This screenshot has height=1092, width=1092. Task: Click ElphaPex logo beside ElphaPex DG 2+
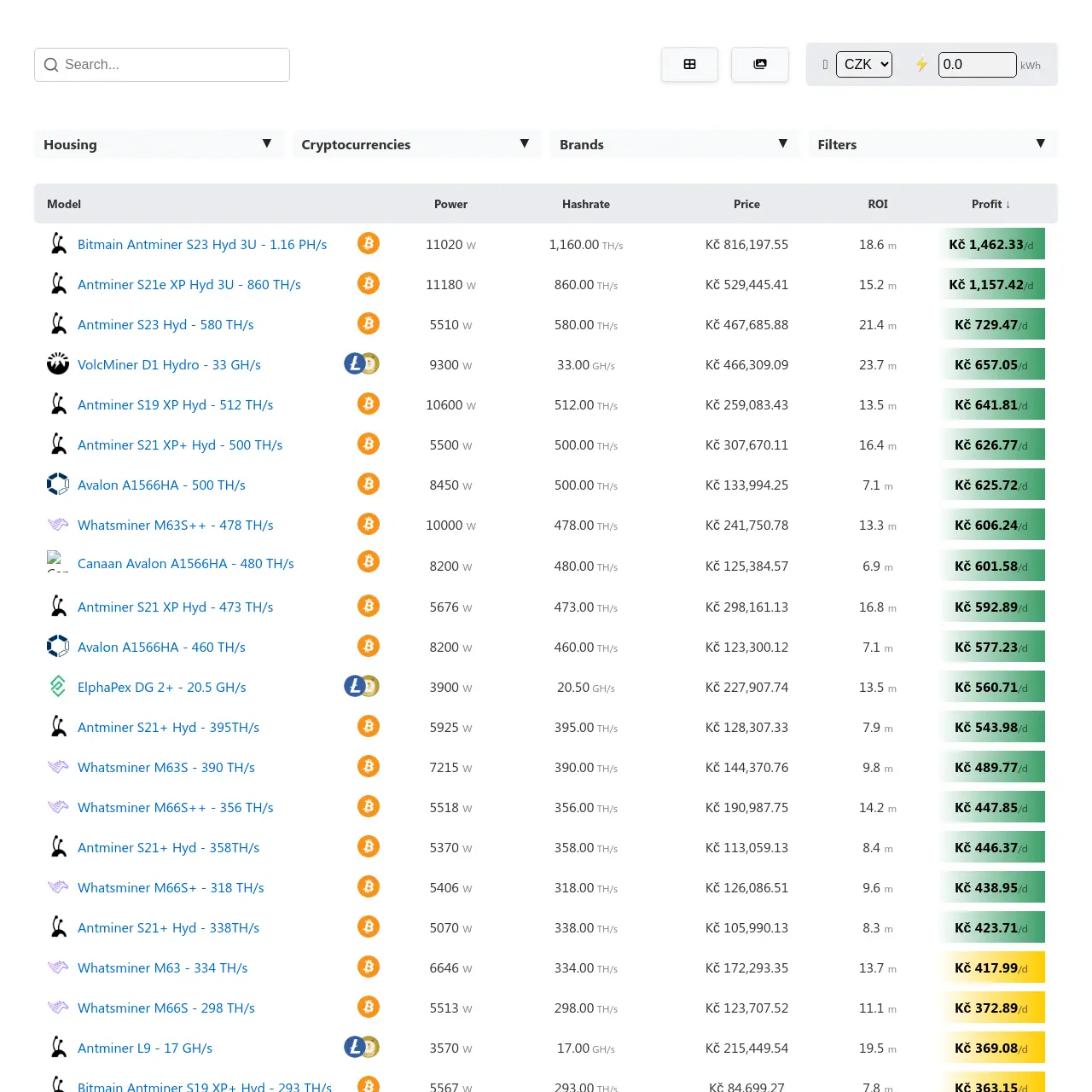coord(58,687)
